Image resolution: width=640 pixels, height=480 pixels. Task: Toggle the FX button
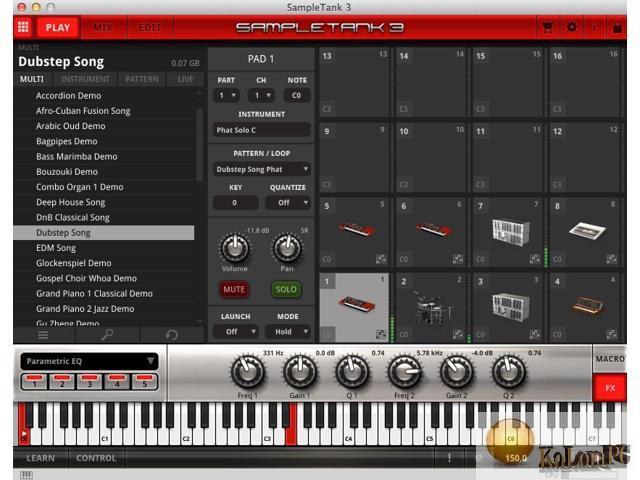coord(610,388)
